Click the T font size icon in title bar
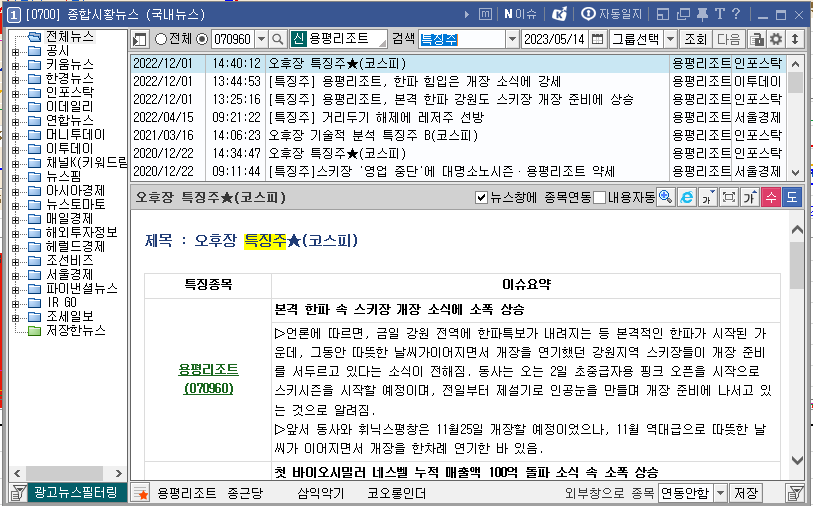 720,14
